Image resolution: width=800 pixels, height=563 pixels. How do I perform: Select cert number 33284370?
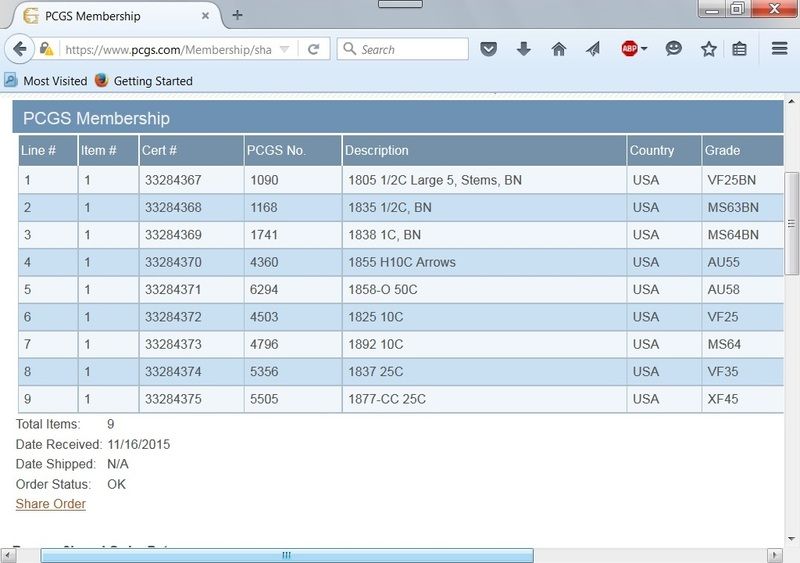(x=173, y=262)
